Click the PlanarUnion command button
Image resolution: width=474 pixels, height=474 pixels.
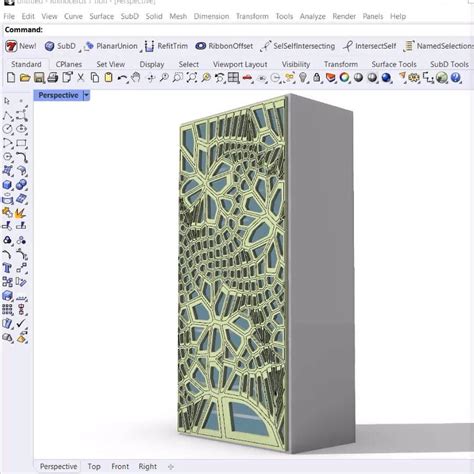111,46
